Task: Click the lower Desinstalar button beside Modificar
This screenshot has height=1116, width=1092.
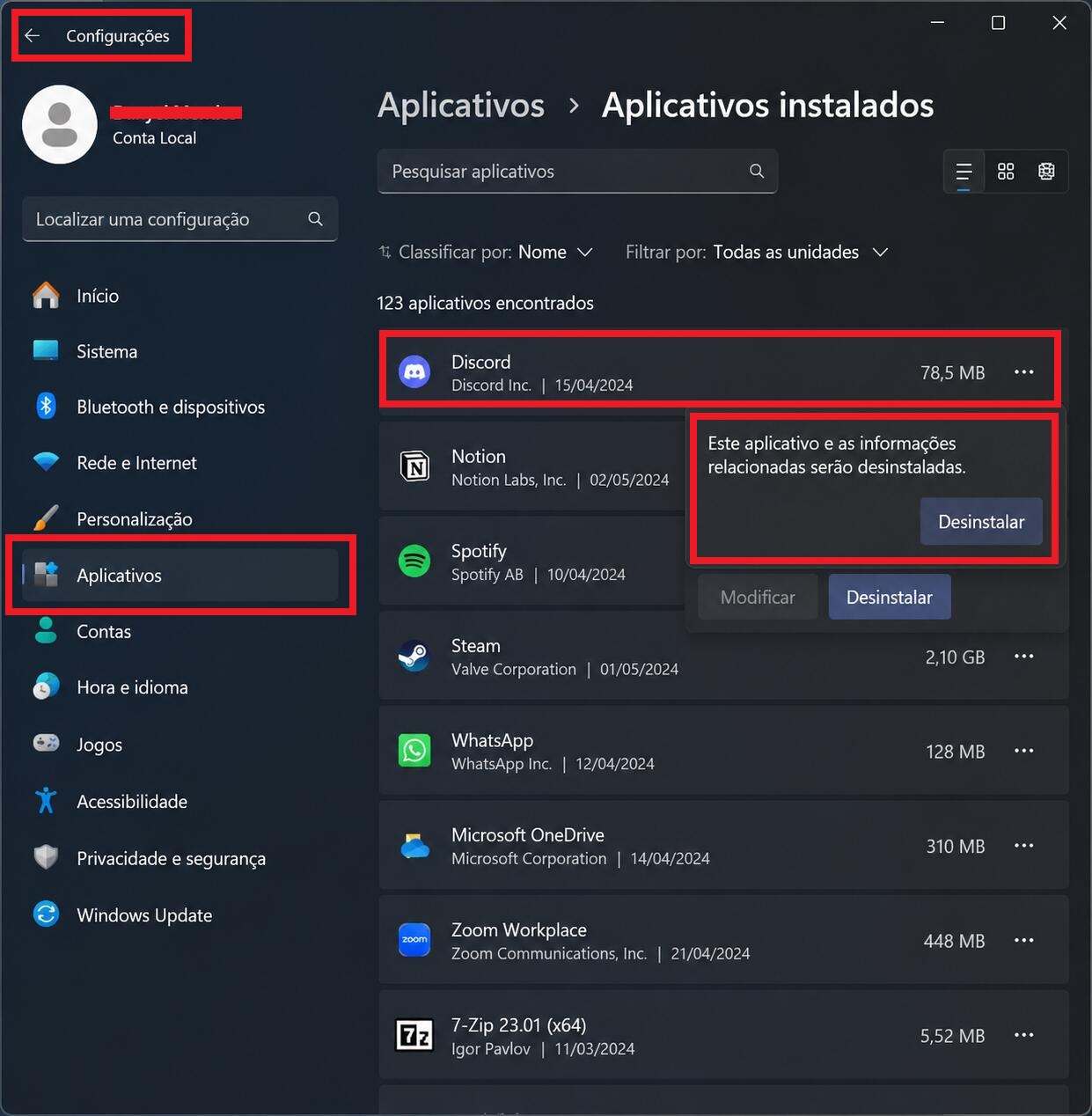Action: (890, 597)
